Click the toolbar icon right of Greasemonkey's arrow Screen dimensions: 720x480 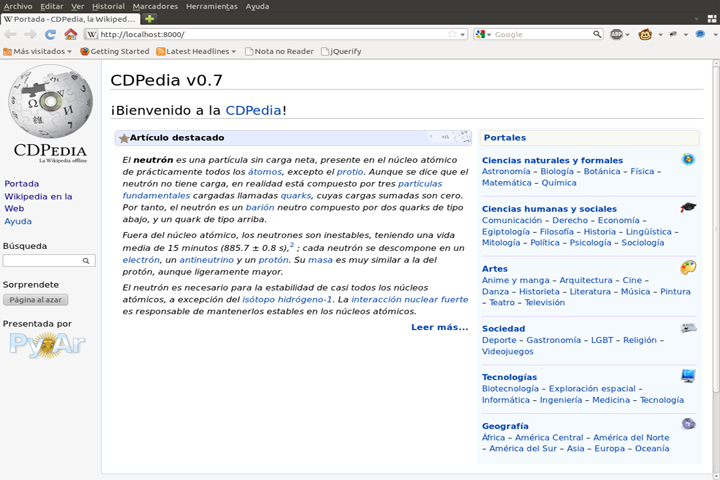pyautogui.click(x=673, y=34)
